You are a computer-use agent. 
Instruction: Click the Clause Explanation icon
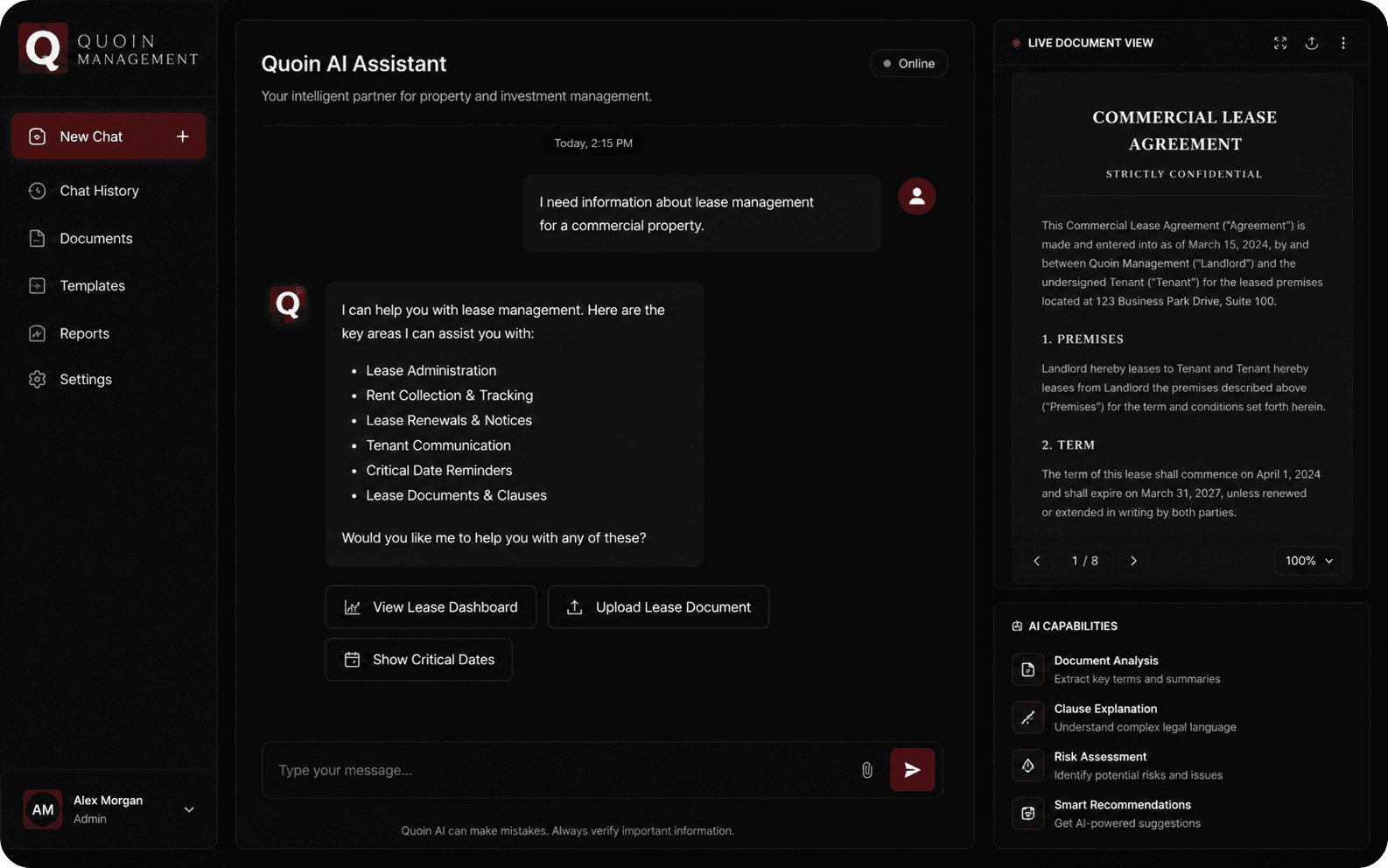coord(1028,717)
